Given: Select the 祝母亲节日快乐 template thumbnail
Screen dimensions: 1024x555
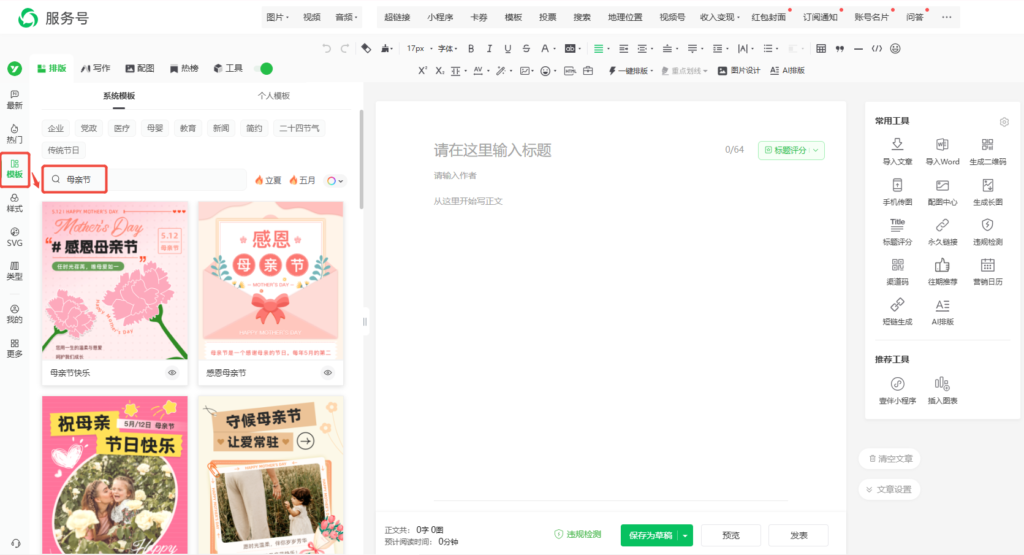Looking at the screenshot, I should pyautogui.click(x=115, y=475).
